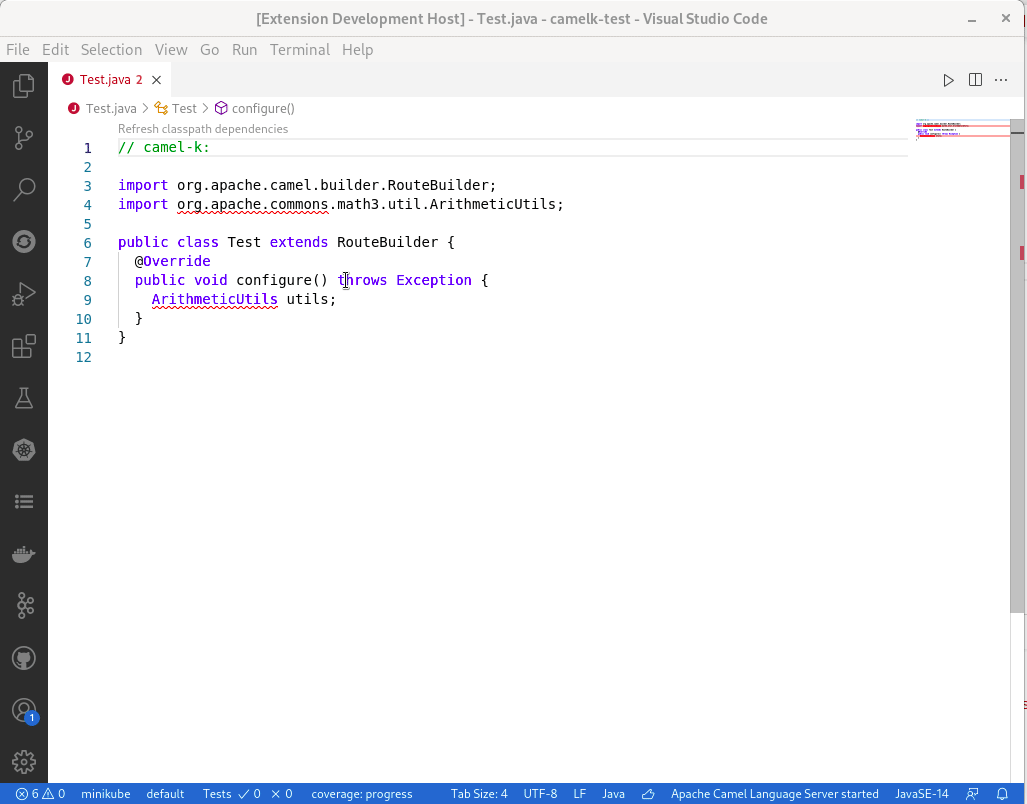Open the GitHub view in the sidebar

pyautogui.click(x=24, y=658)
